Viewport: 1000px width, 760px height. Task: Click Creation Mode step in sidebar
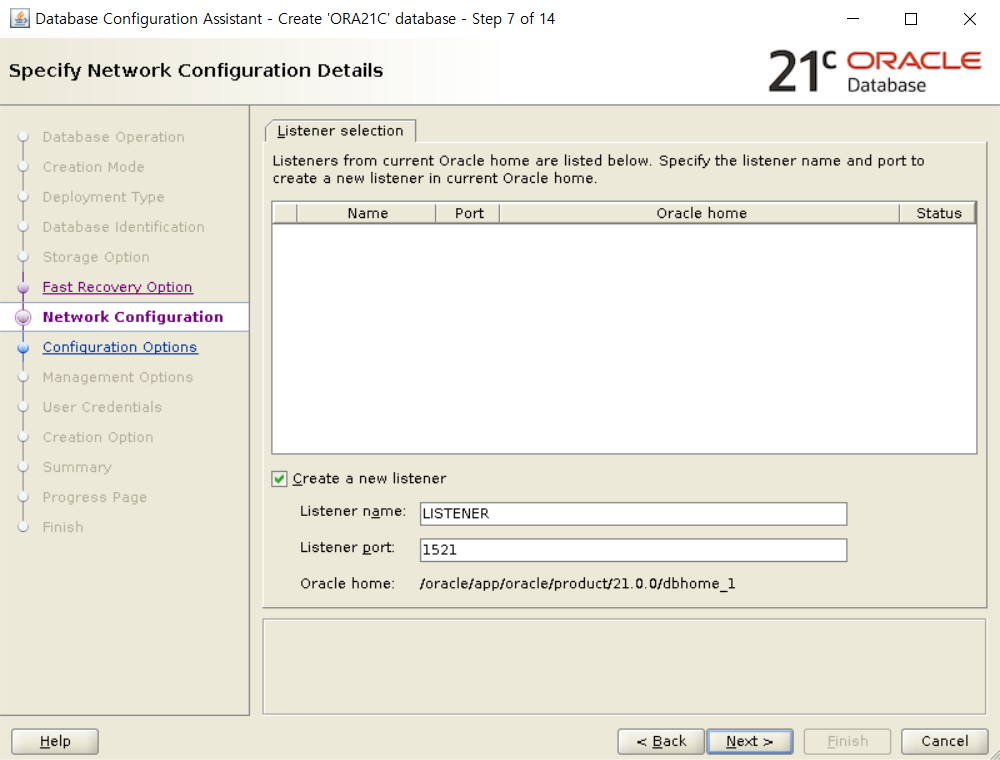[94, 167]
